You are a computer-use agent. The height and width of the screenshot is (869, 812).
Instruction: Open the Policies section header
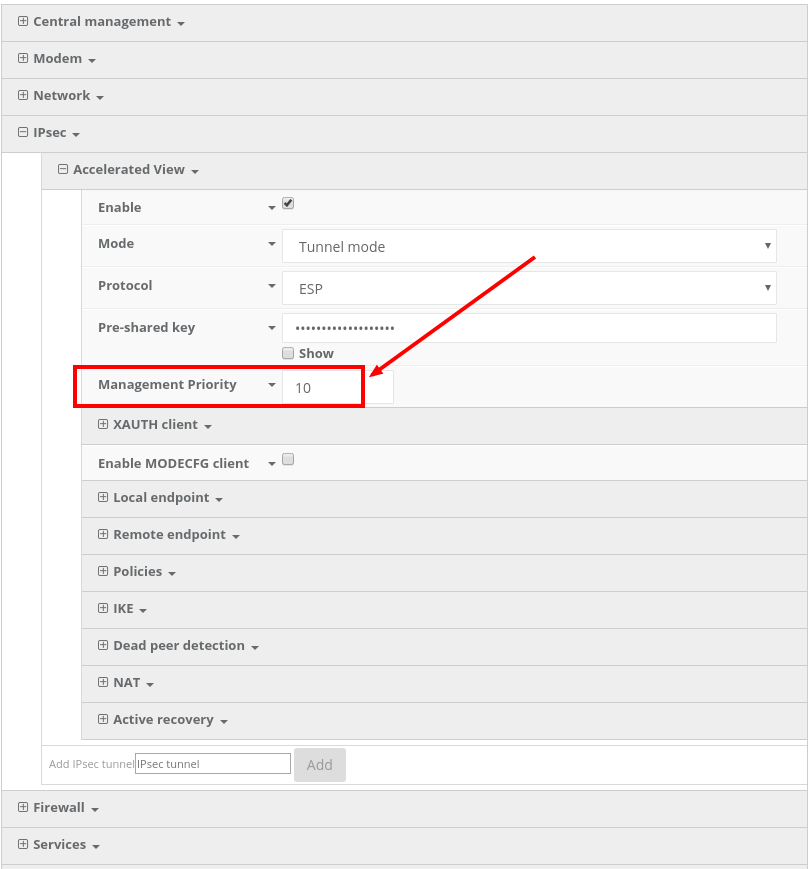click(138, 571)
